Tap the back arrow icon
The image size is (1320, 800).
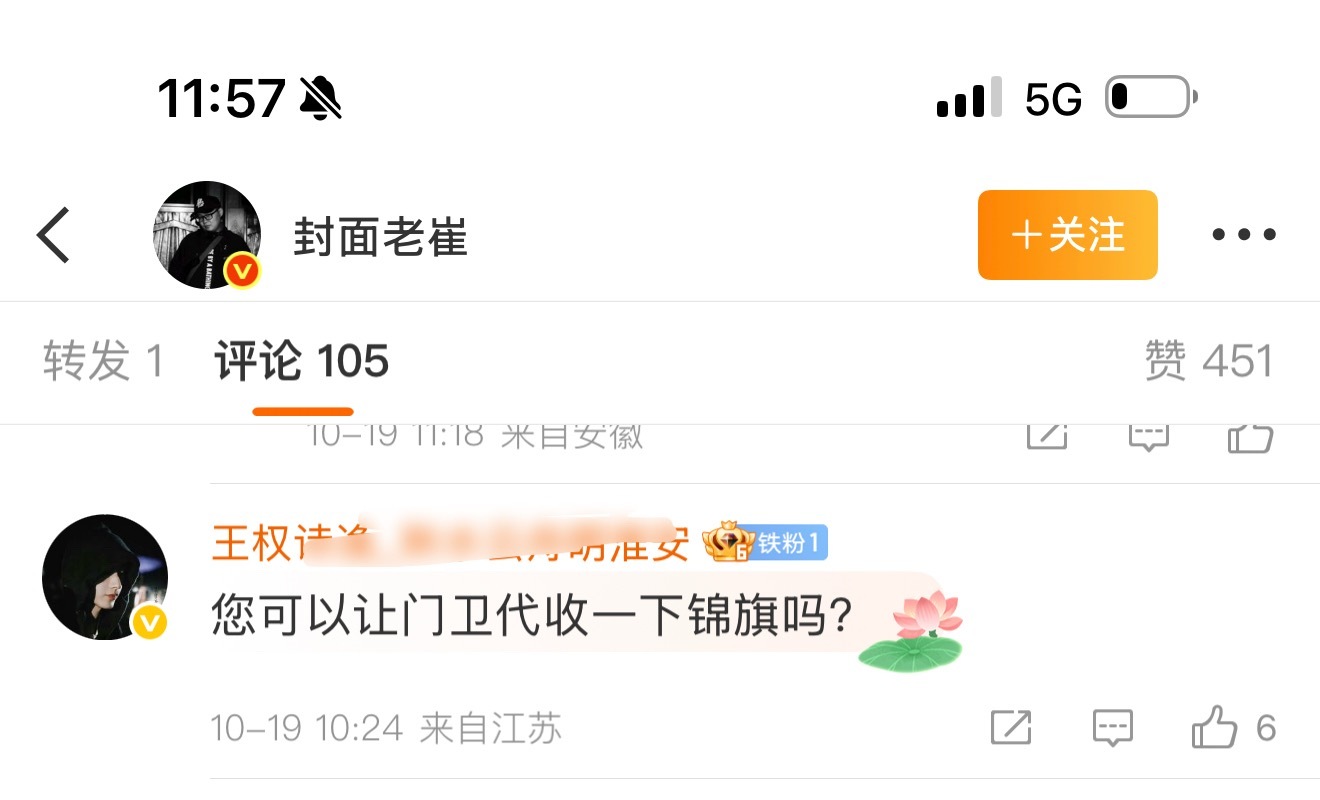point(53,235)
